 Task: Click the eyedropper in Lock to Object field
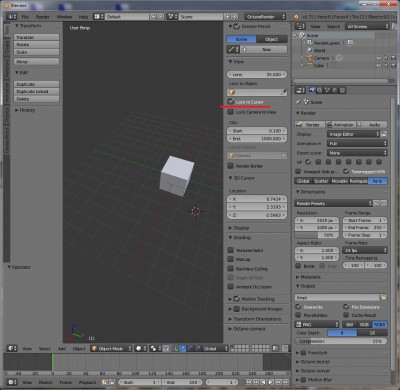point(283,92)
